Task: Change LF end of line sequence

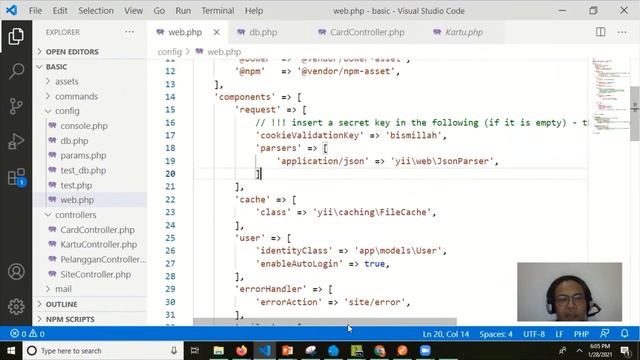Action: click(x=559, y=334)
